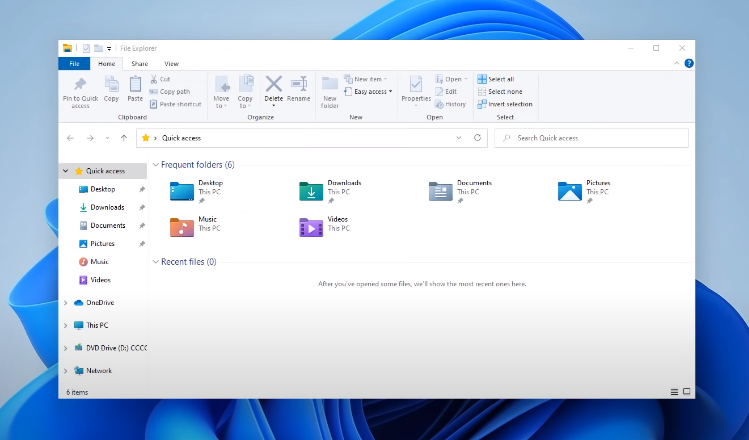Click Select all in ribbon
This screenshot has height=440, width=749.
(x=496, y=79)
